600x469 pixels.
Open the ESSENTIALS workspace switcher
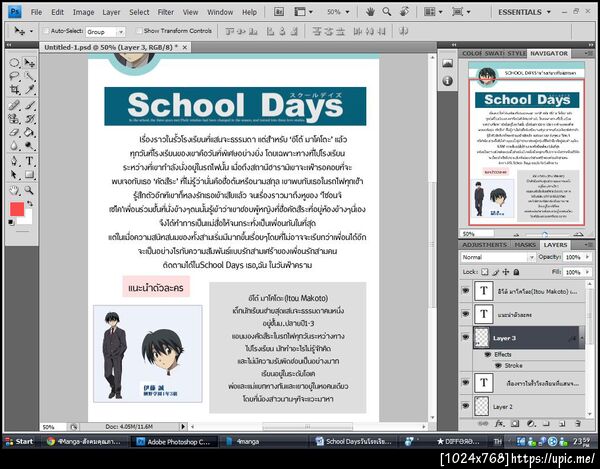coord(525,12)
